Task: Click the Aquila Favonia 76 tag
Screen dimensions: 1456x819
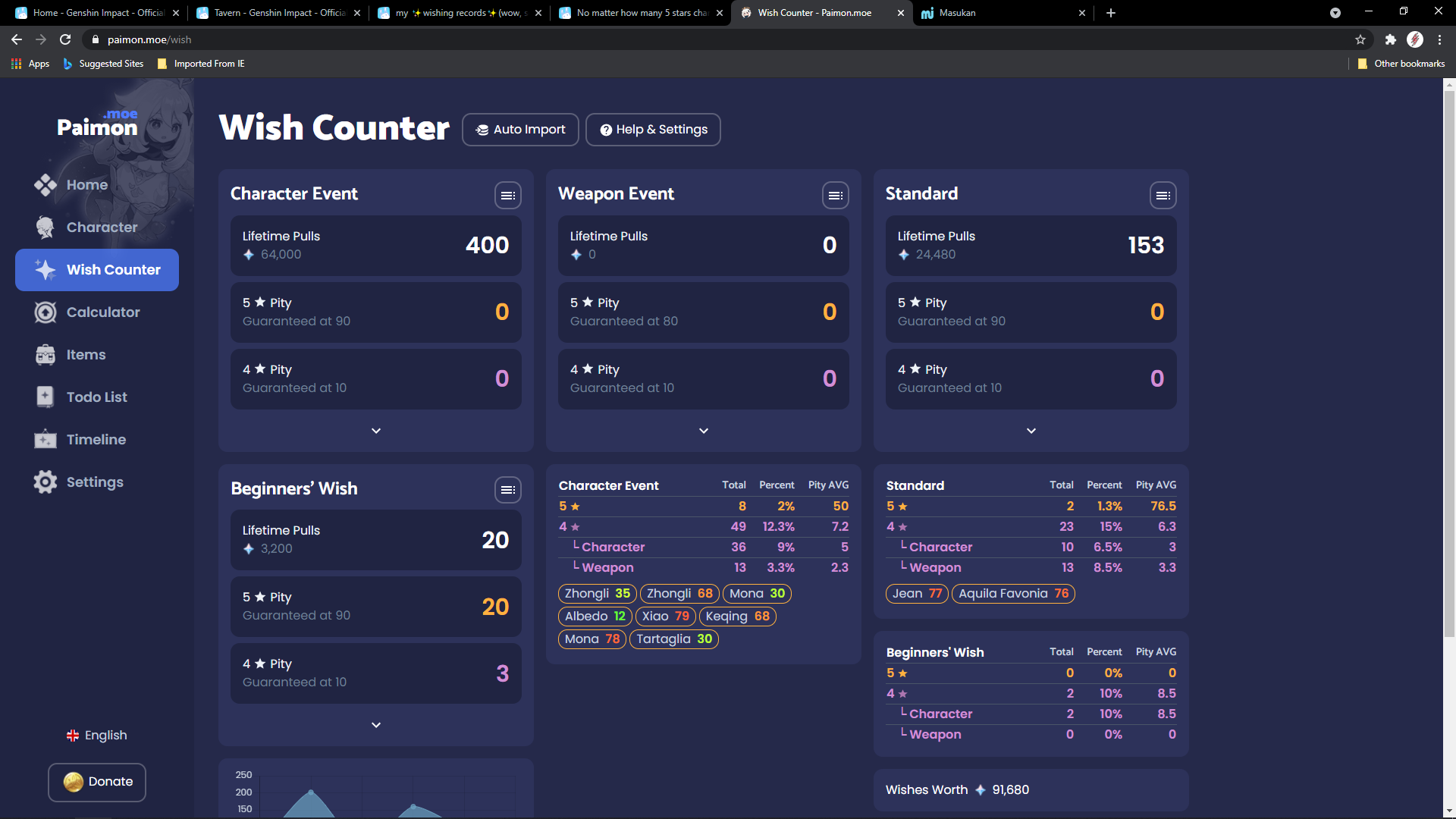Action: [1013, 594]
